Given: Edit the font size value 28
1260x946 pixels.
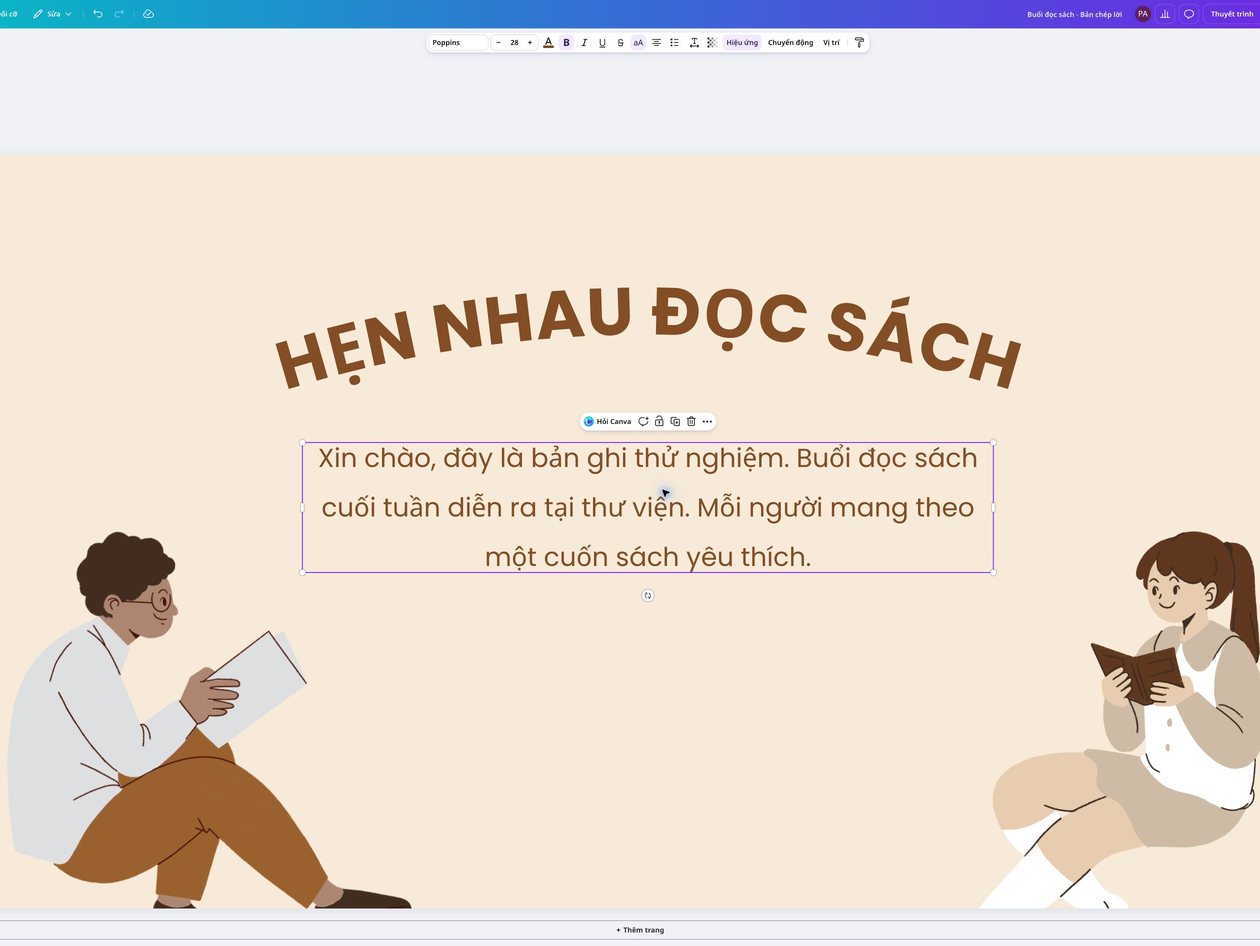Looking at the screenshot, I should tap(514, 43).
